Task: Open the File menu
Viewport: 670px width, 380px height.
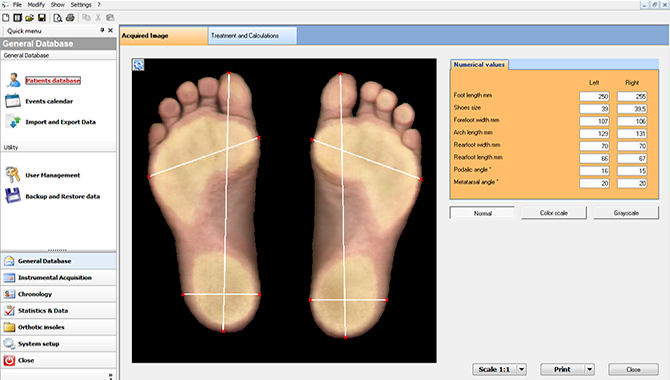Action: [x=17, y=5]
